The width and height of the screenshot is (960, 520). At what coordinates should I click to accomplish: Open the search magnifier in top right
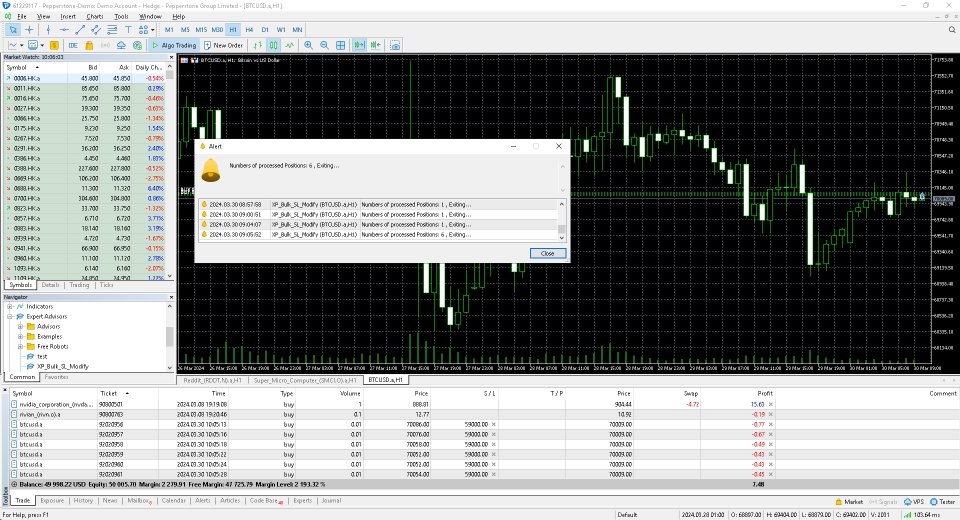952,29
